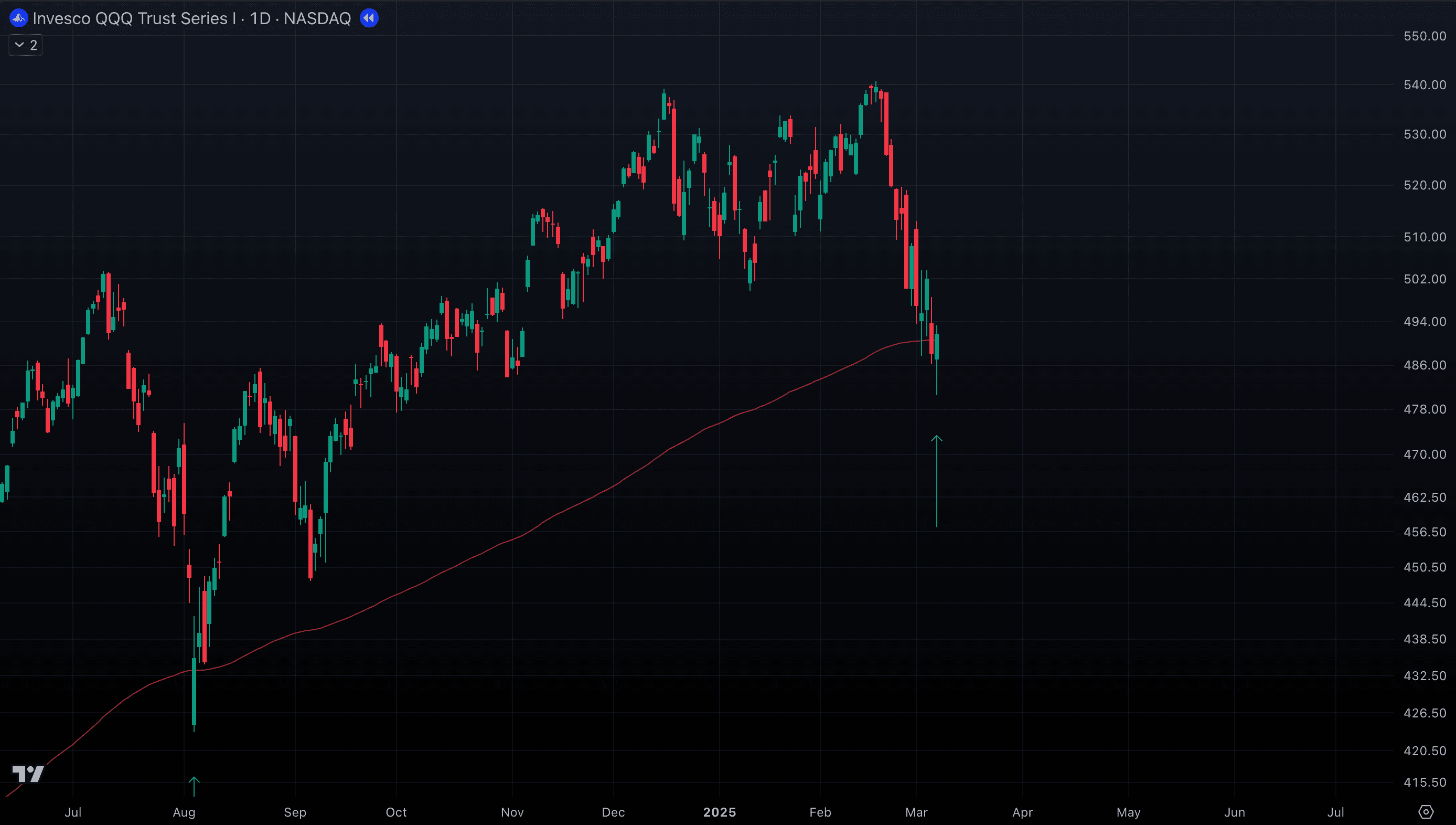This screenshot has width=1456, height=825.
Task: Click the Mar label on time axis
Action: click(916, 812)
